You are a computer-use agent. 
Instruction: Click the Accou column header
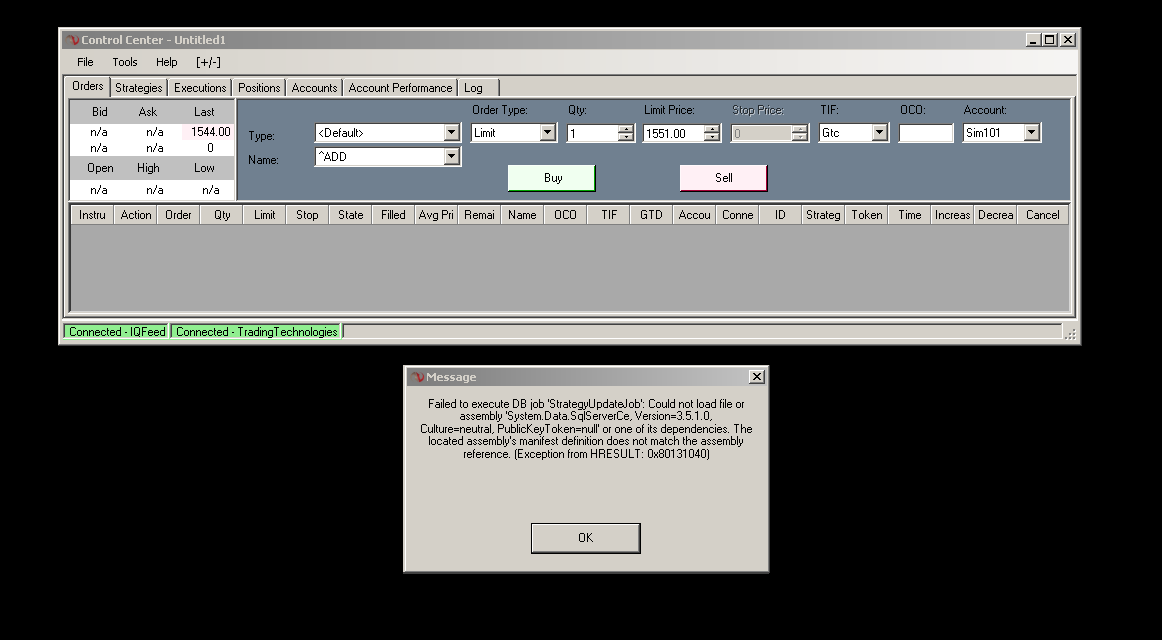pyautogui.click(x=694, y=215)
